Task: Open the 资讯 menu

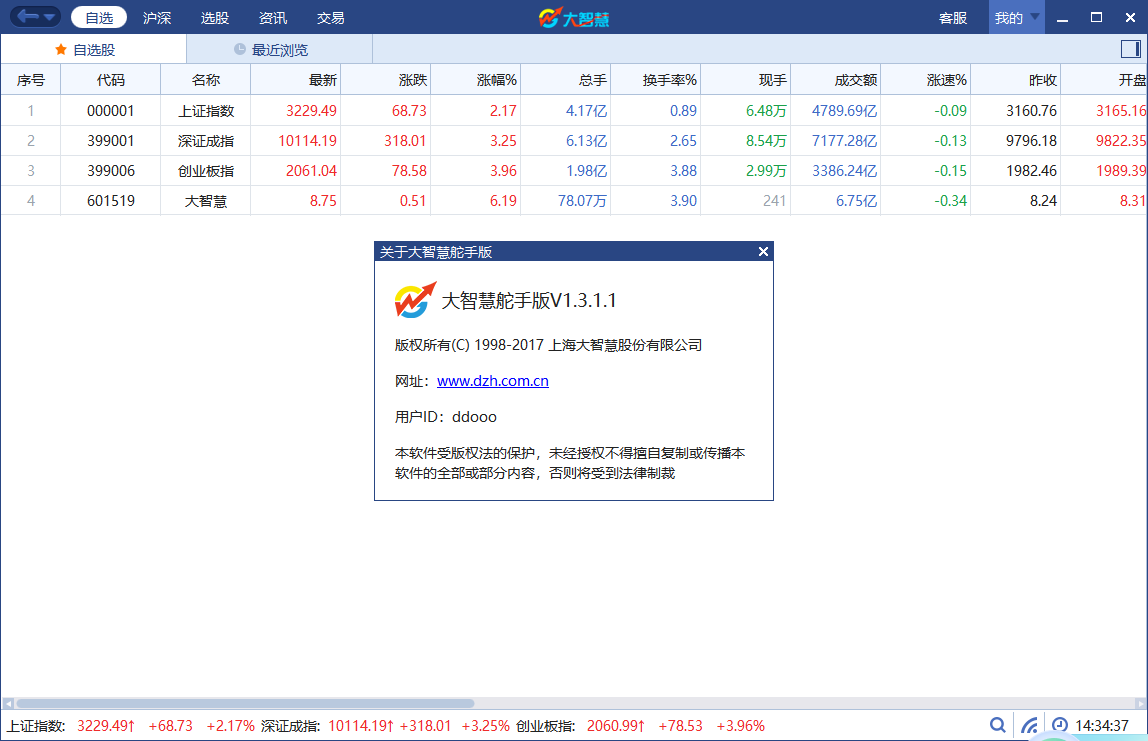Action: point(272,18)
